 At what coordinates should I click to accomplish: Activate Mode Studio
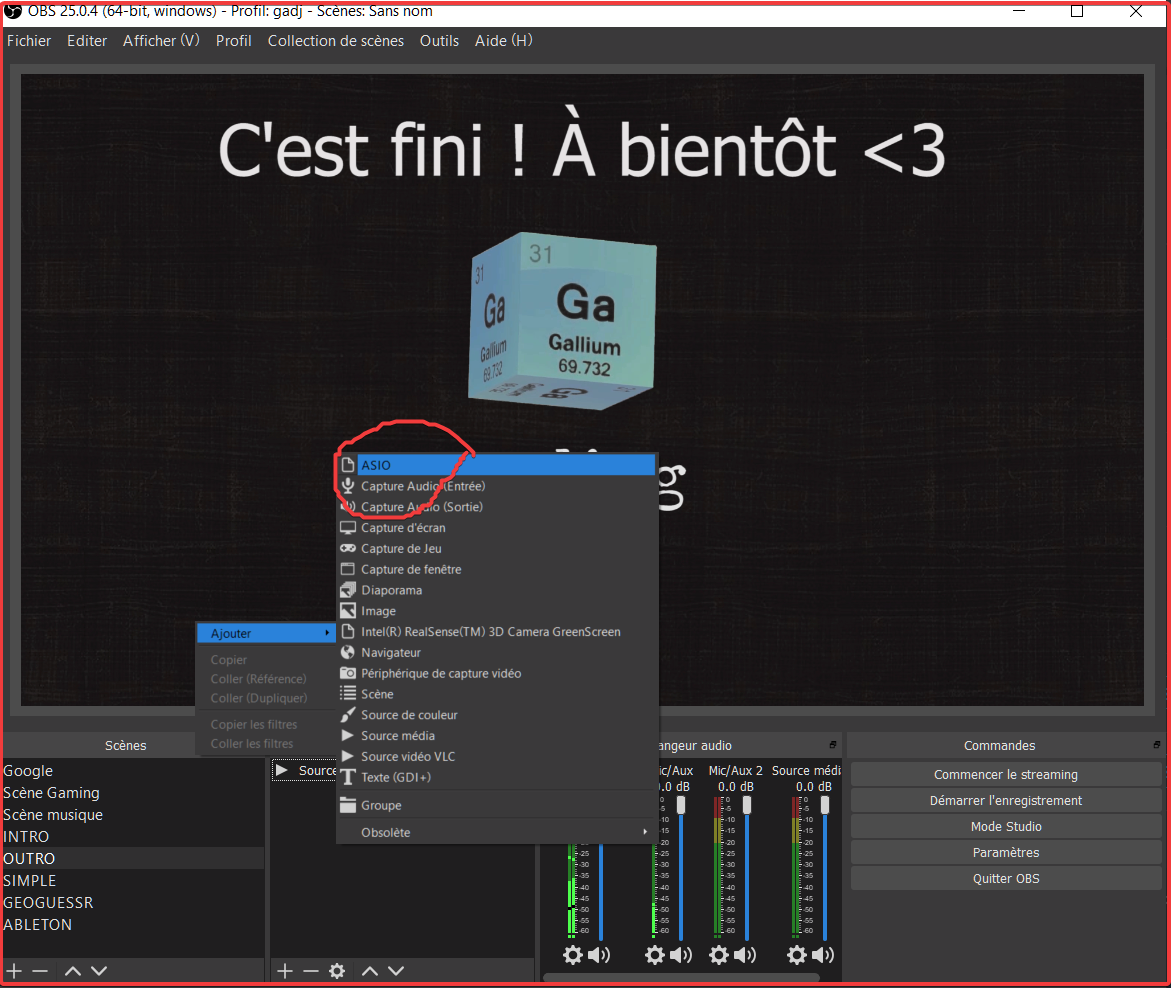(x=1004, y=826)
